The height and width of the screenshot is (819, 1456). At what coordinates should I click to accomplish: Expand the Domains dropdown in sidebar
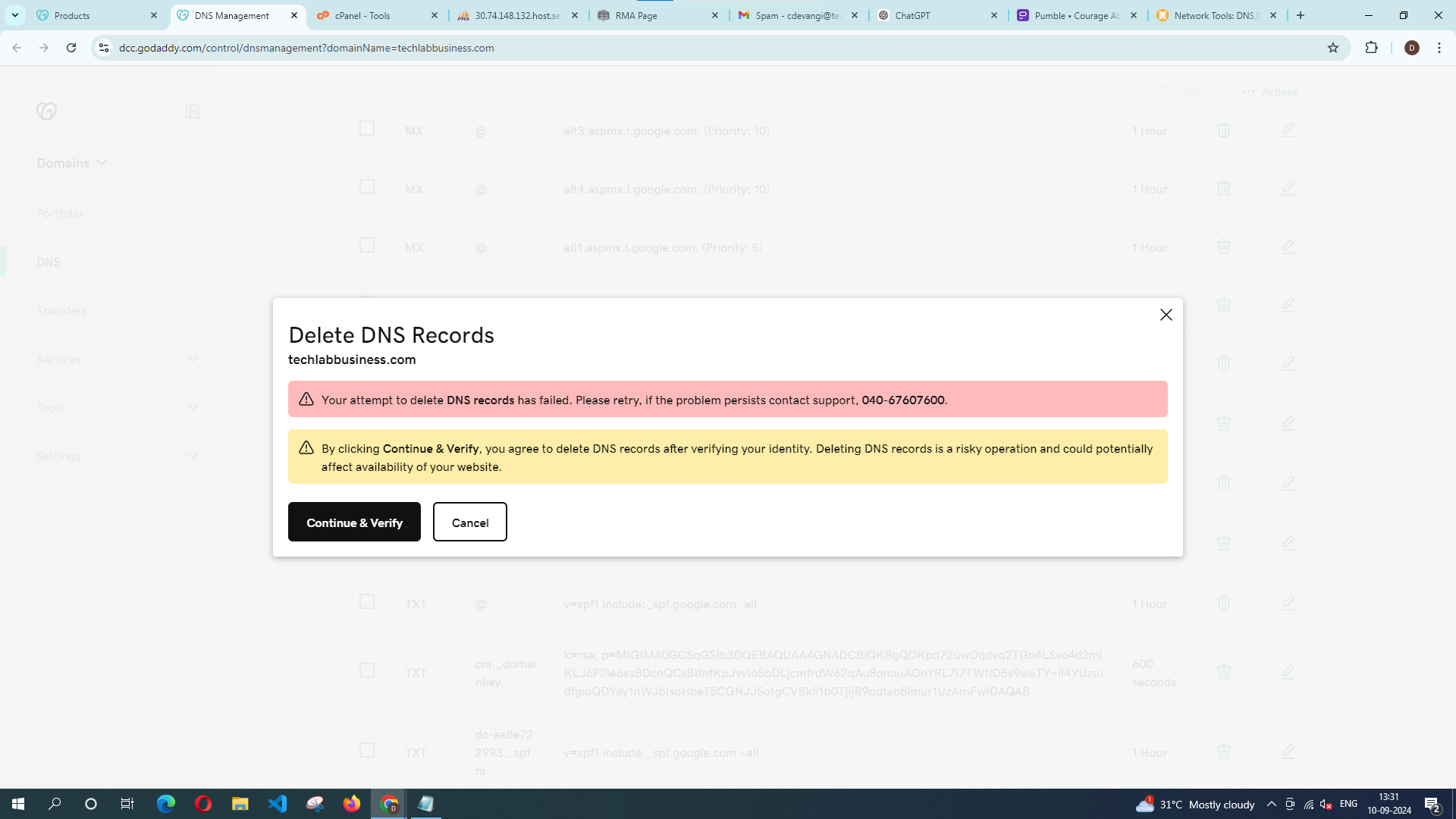coord(72,163)
